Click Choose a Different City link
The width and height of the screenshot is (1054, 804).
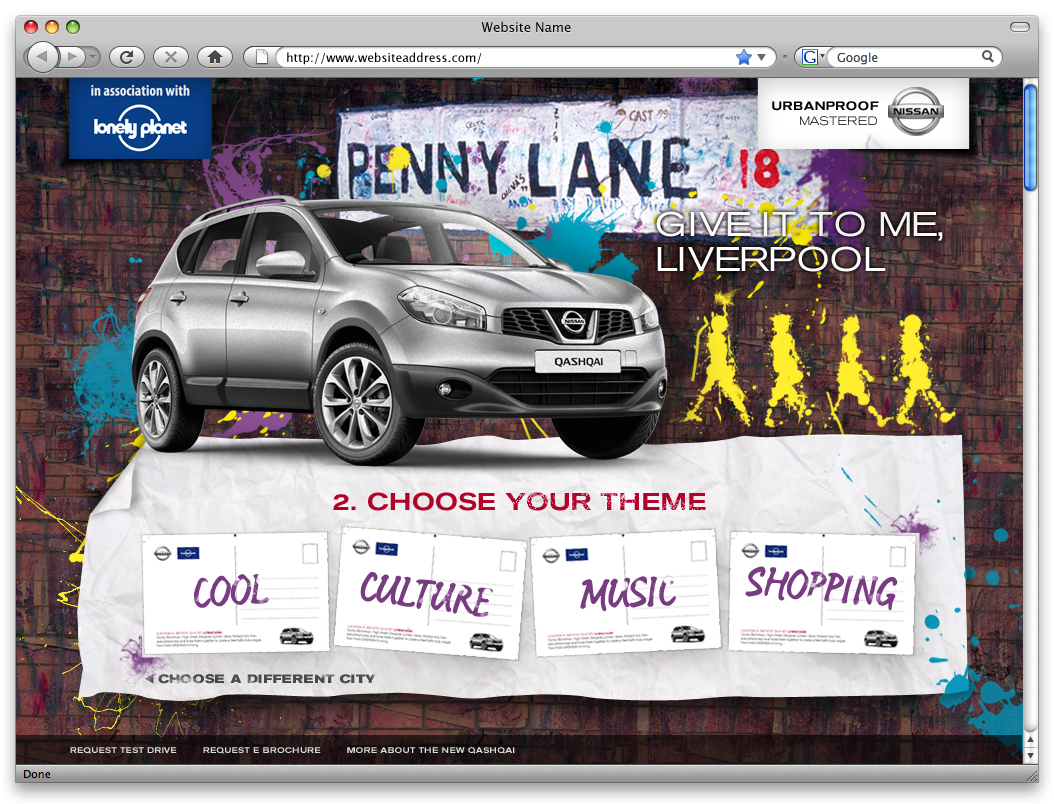260,678
